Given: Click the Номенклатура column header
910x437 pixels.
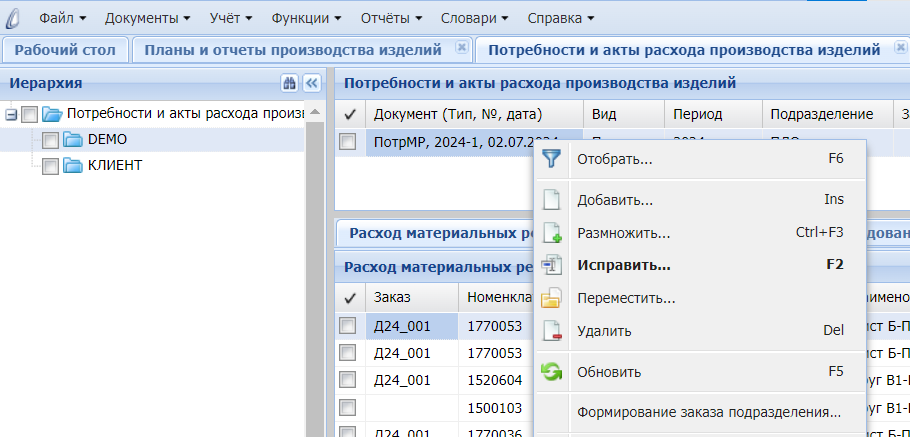Looking at the screenshot, I should tap(493, 297).
